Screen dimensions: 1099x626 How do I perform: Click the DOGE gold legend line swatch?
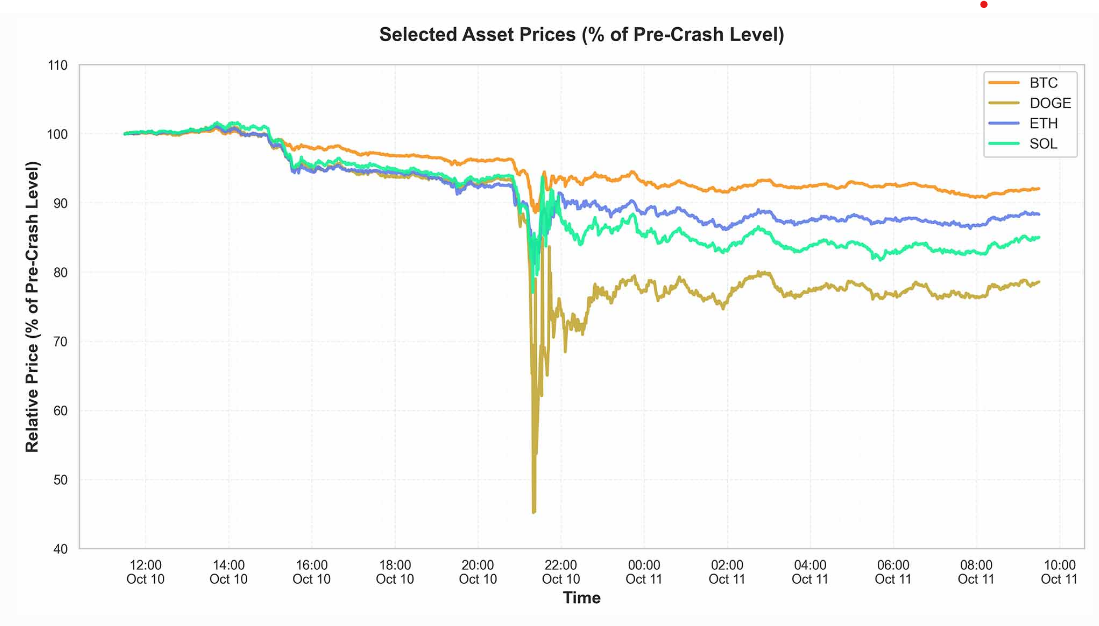tap(1003, 104)
